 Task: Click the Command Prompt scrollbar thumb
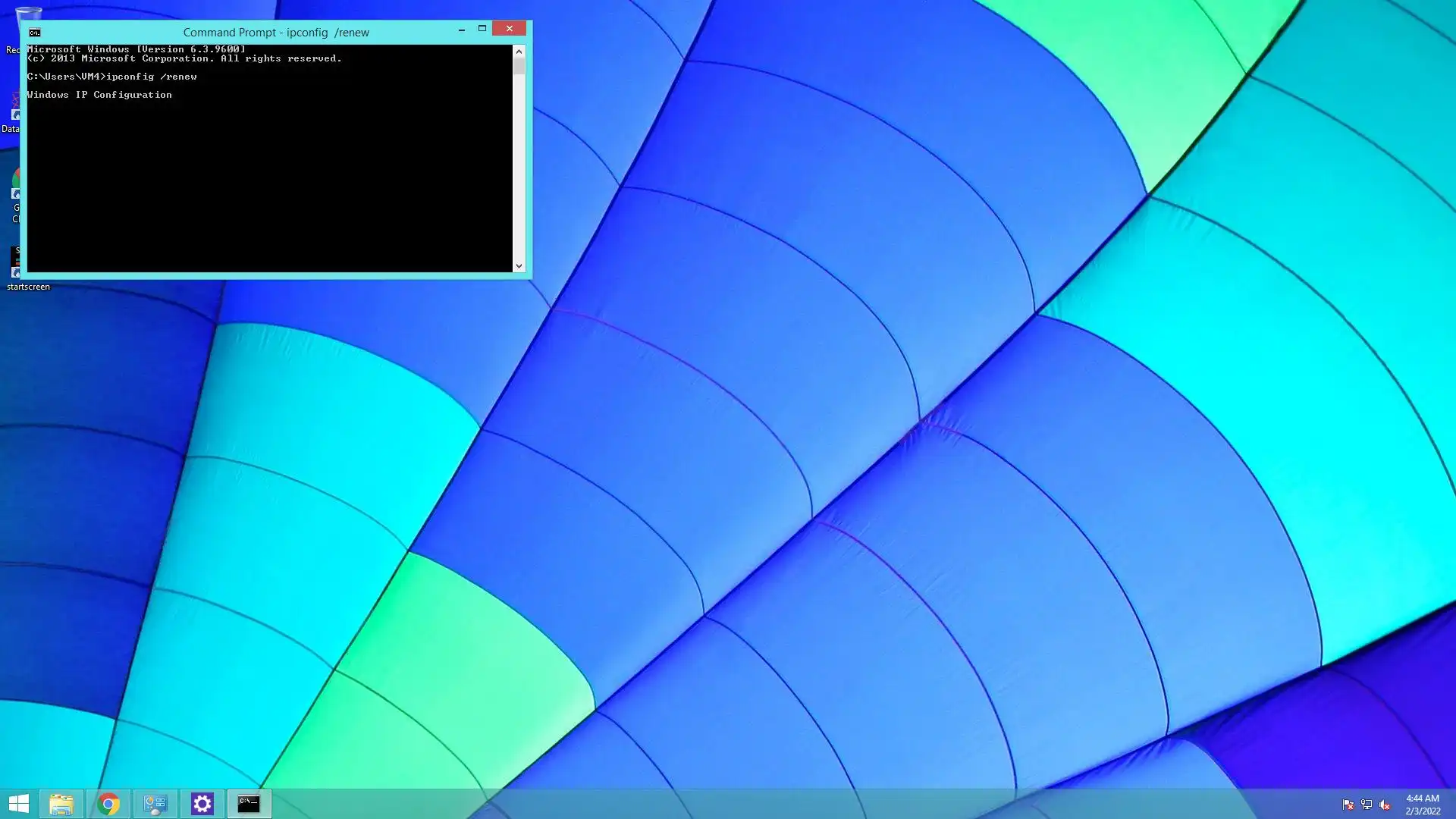pos(519,67)
